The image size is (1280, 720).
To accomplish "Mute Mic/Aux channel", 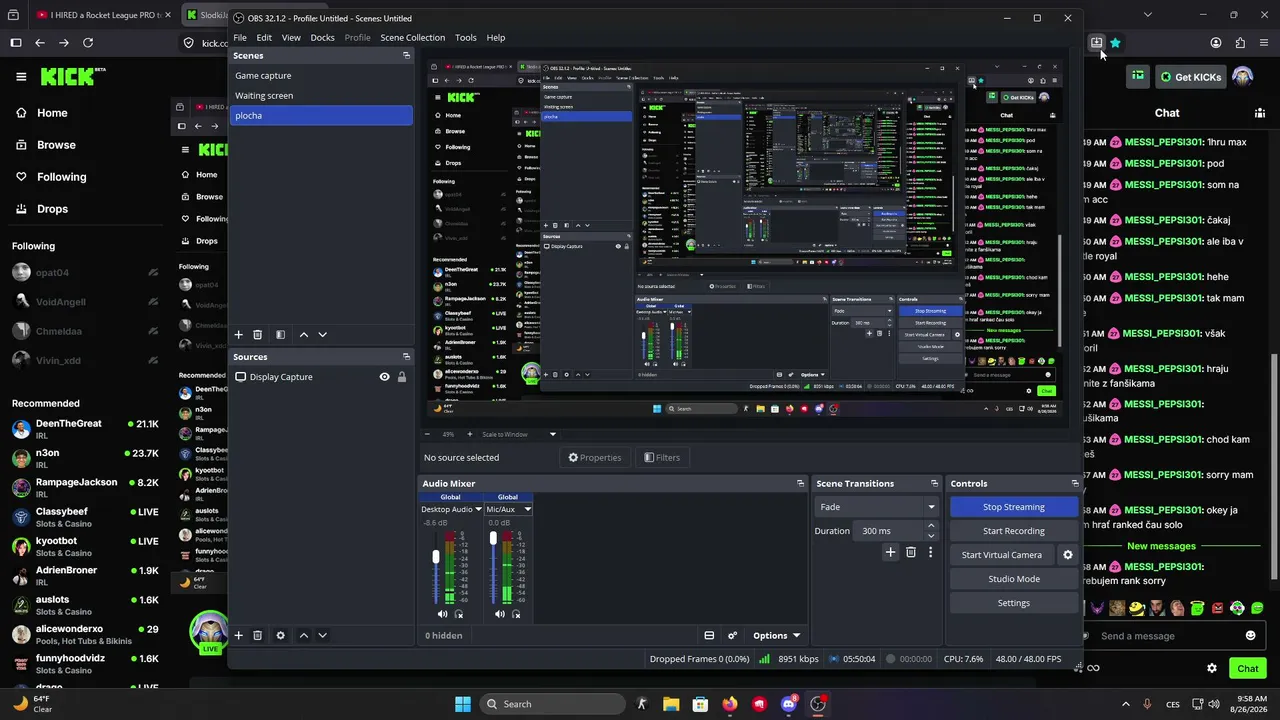I will click(x=500, y=614).
